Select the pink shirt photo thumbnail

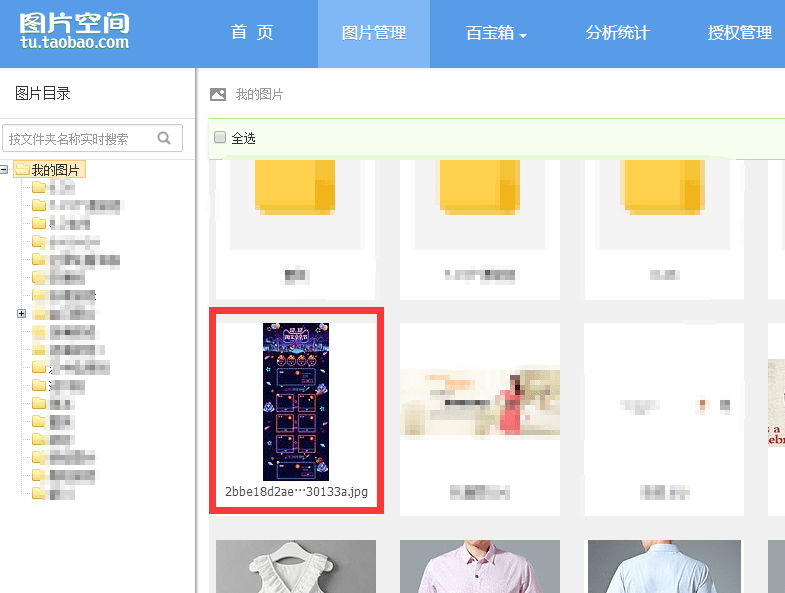(x=480, y=566)
